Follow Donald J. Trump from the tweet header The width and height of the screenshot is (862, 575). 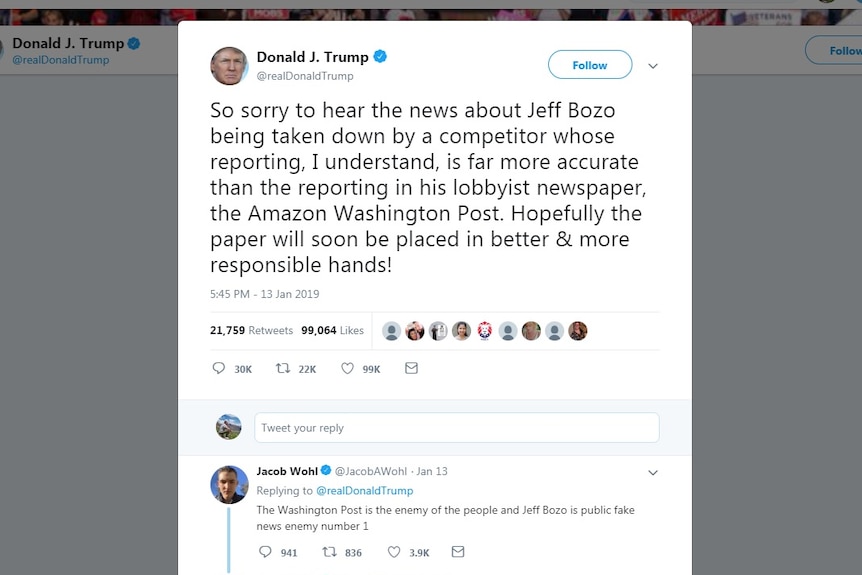click(590, 65)
